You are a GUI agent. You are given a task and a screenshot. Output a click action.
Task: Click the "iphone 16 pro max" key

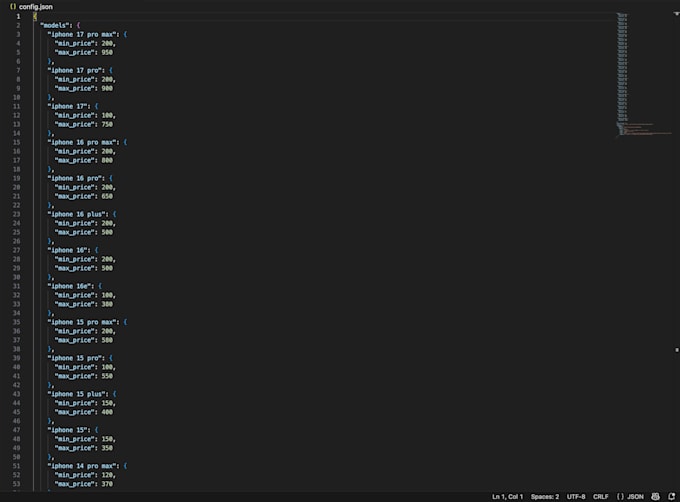pyautogui.click(x=83, y=142)
